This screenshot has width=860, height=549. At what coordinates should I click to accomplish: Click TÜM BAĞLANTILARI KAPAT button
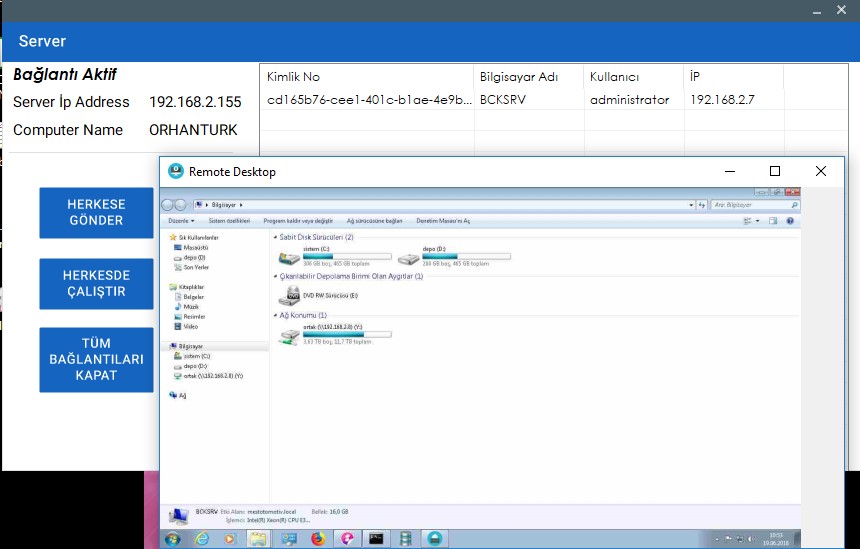[96, 360]
